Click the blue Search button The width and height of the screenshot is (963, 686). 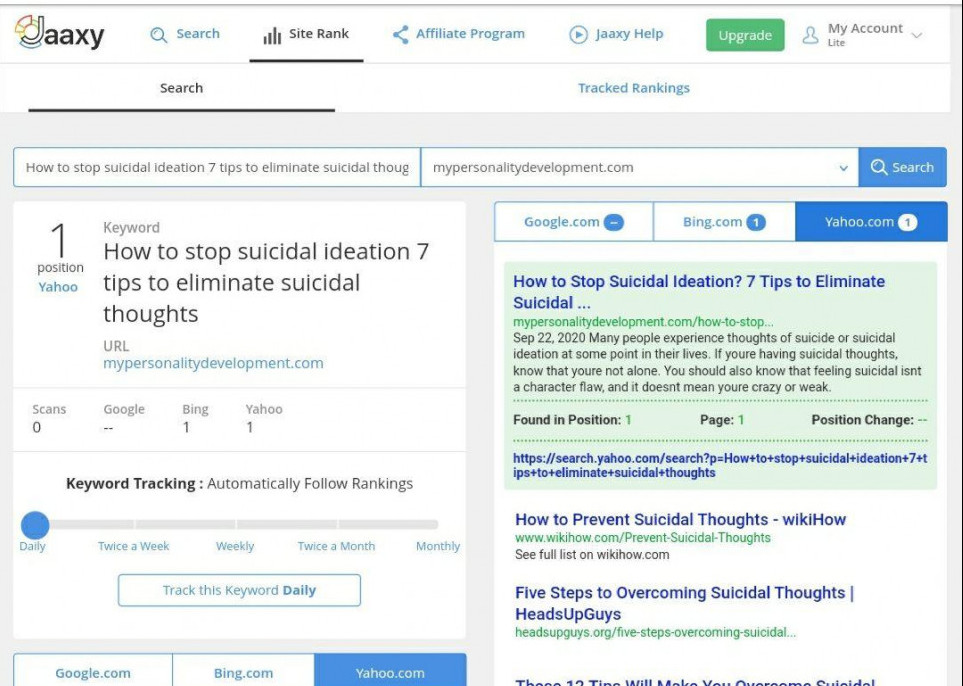[902, 167]
